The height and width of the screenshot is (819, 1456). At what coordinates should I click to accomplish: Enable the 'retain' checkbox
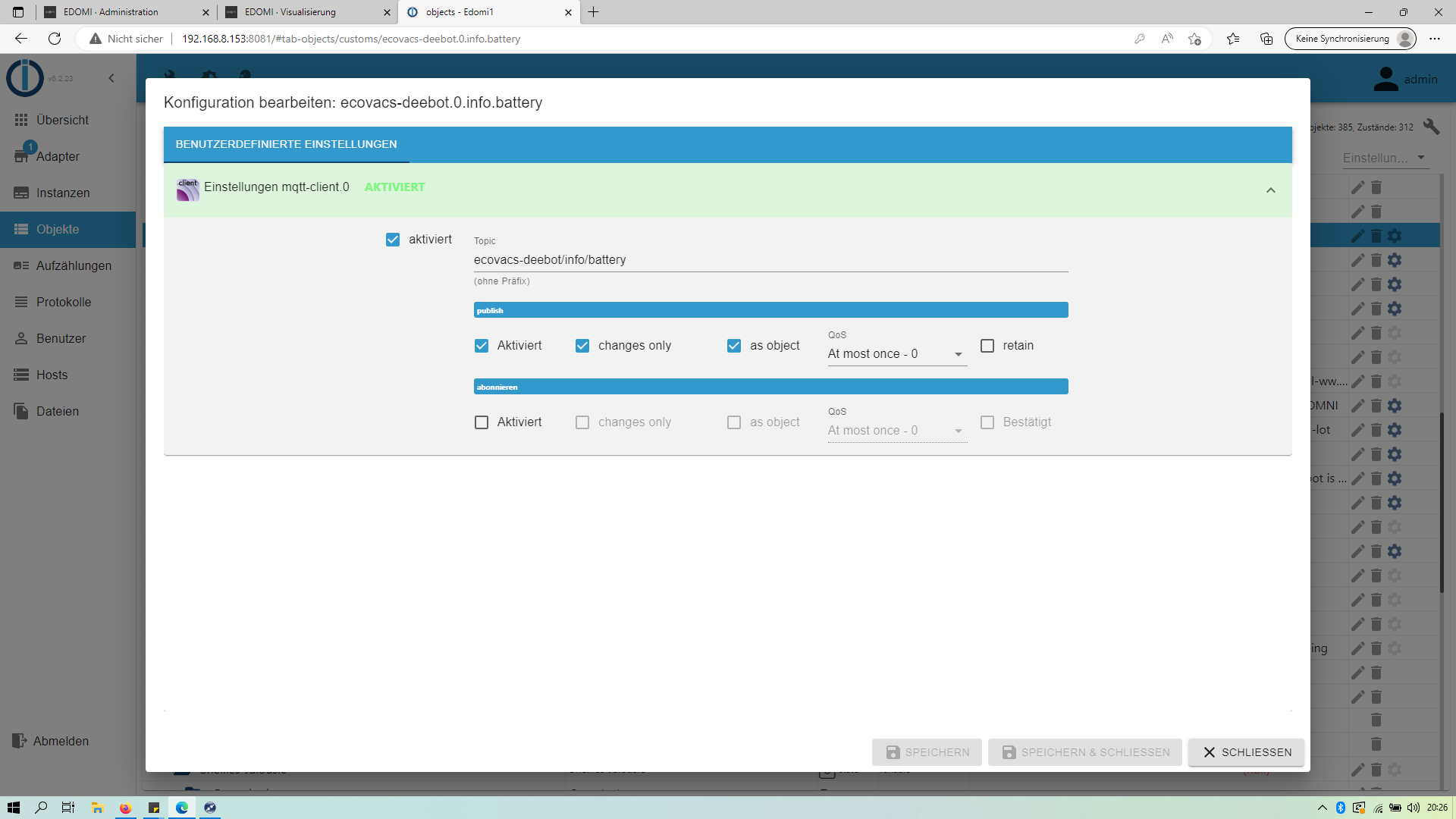coord(987,346)
